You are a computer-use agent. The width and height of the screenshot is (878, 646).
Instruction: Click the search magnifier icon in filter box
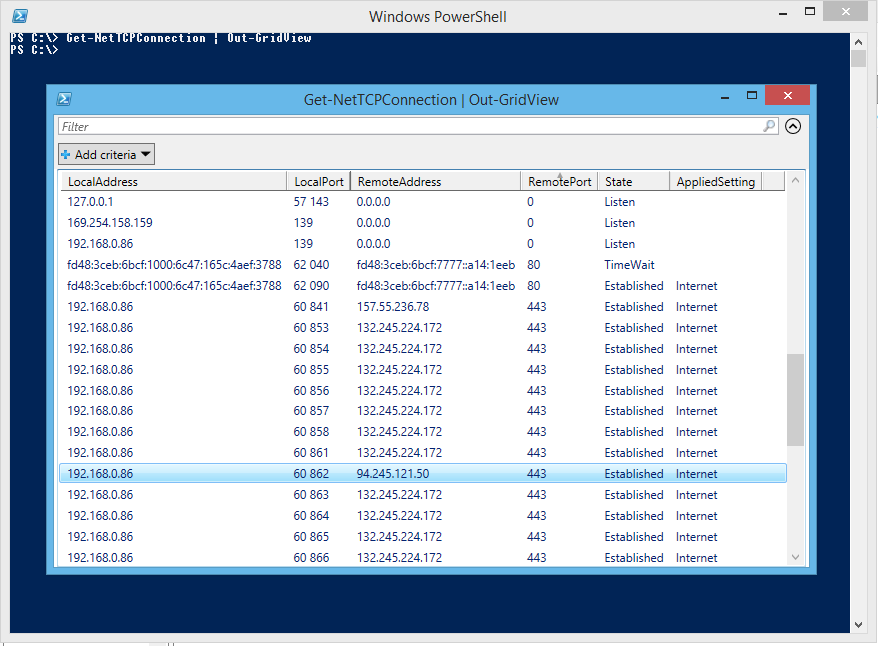pos(769,126)
